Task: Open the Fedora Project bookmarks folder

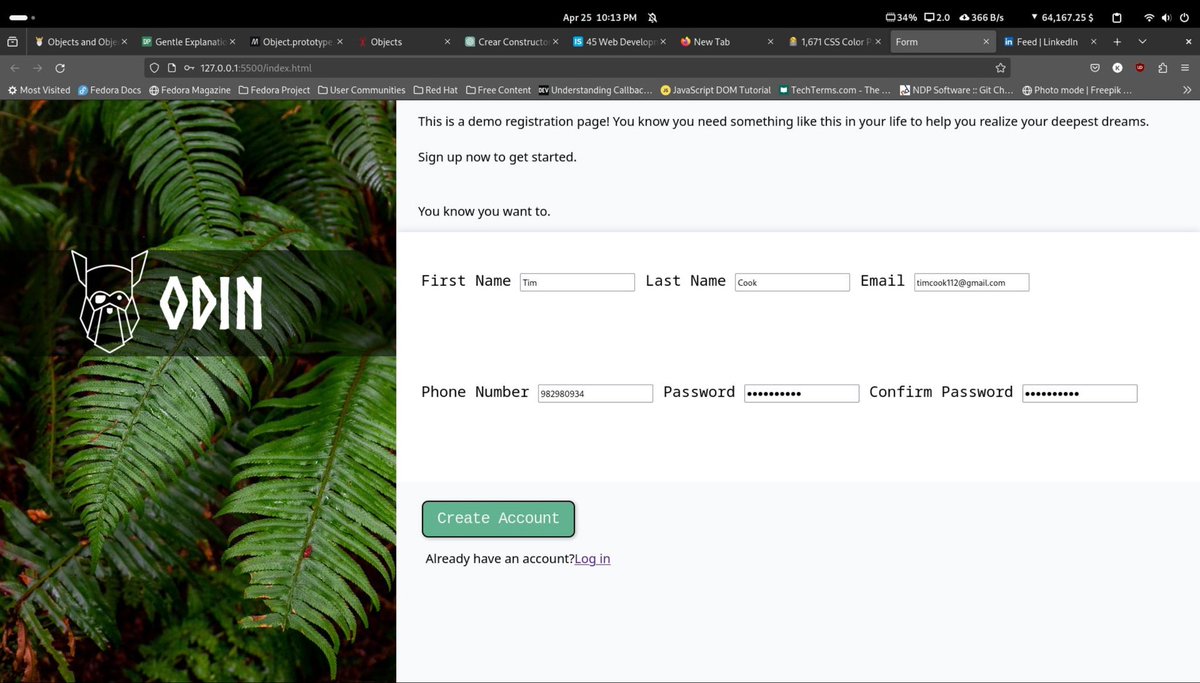Action: point(274,90)
